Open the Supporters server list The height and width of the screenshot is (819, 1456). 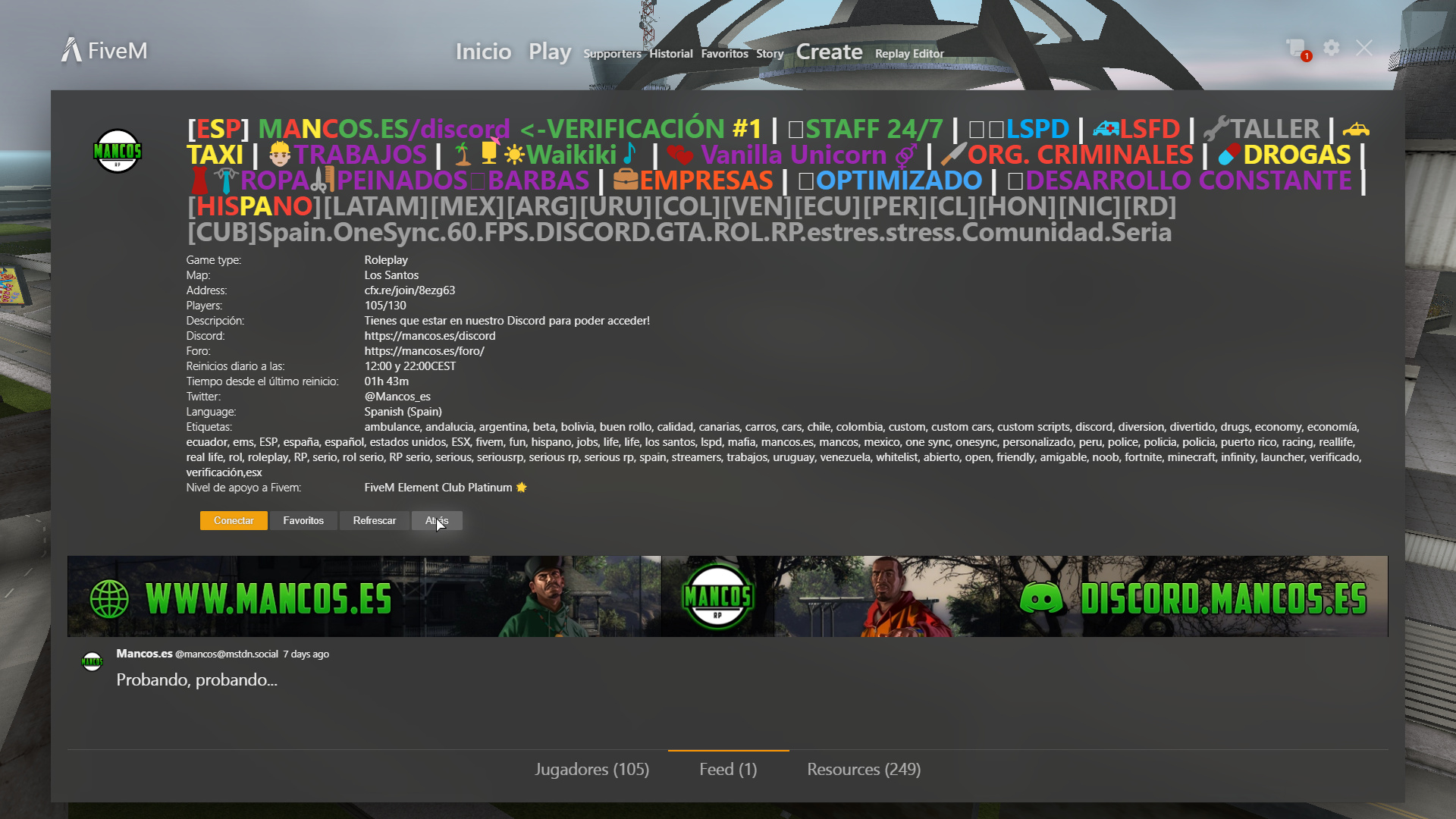(x=612, y=54)
